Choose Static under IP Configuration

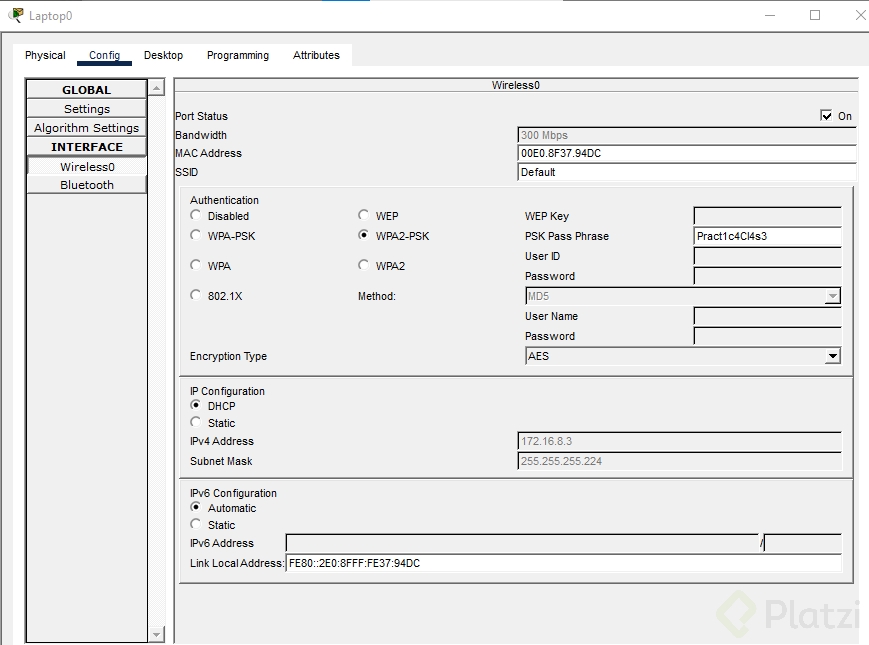point(196,423)
